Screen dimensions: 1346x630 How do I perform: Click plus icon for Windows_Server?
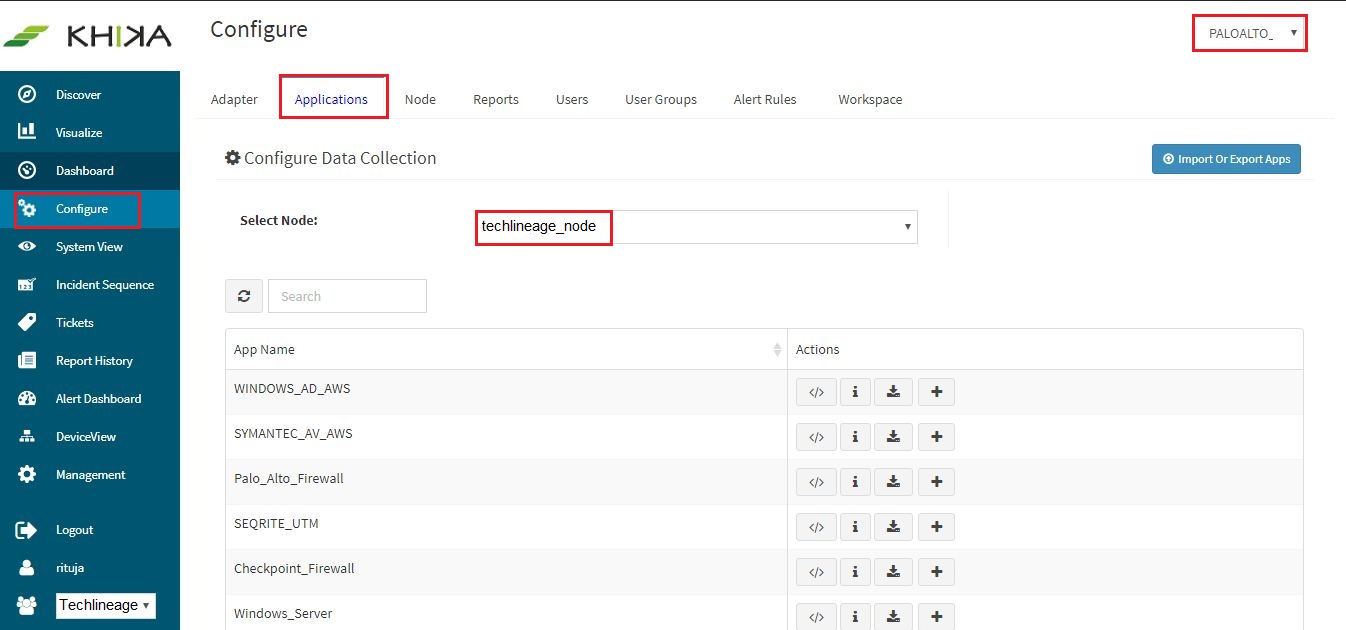(x=937, y=616)
